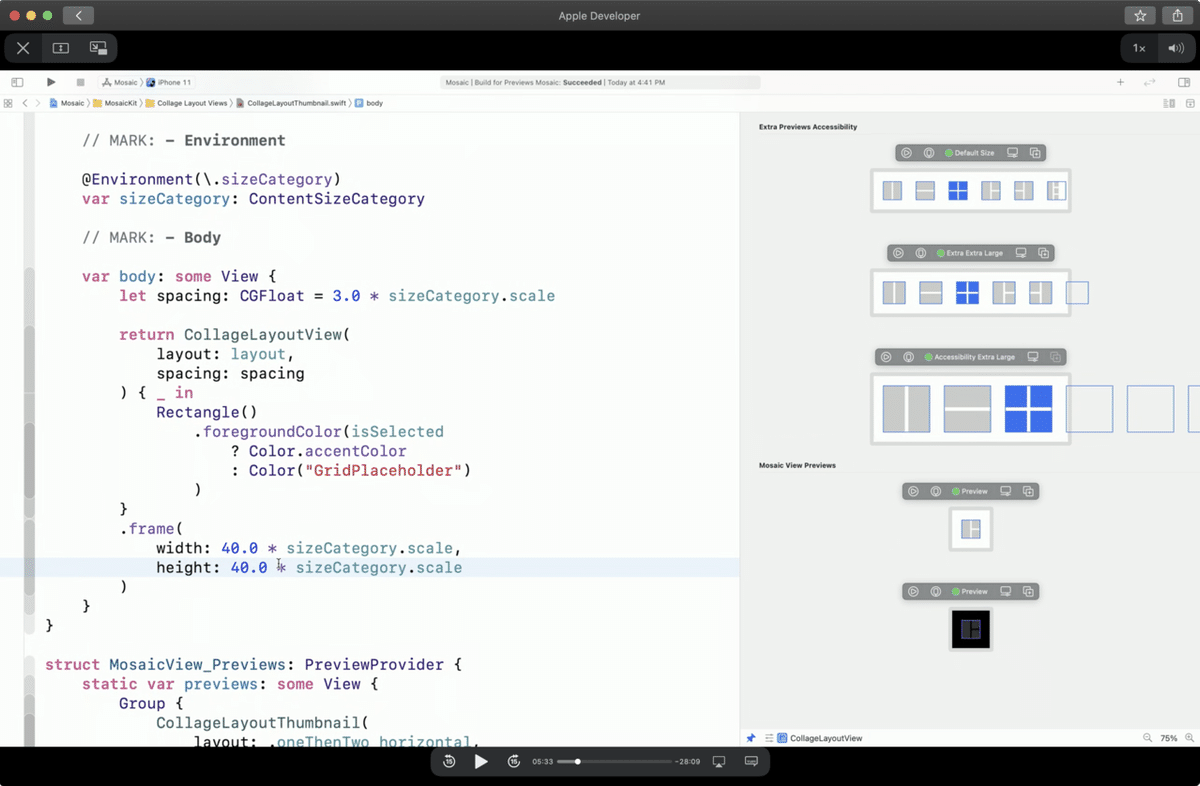Open the 1× playback speed menu
This screenshot has width=1200, height=786.
[1139, 48]
